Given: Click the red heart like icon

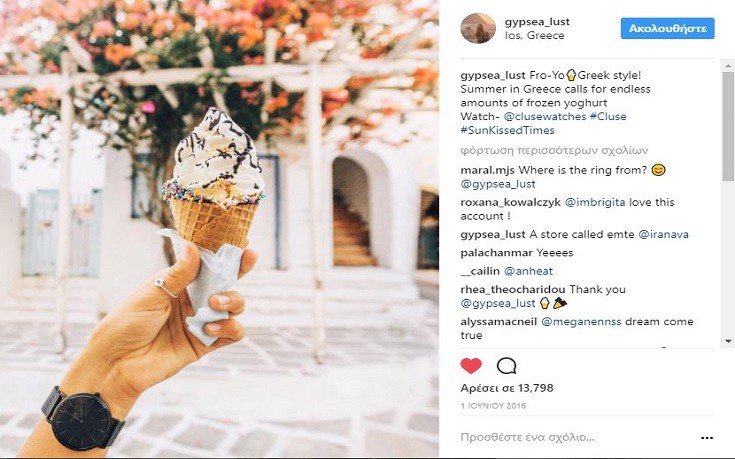Looking at the screenshot, I should [x=471, y=366].
